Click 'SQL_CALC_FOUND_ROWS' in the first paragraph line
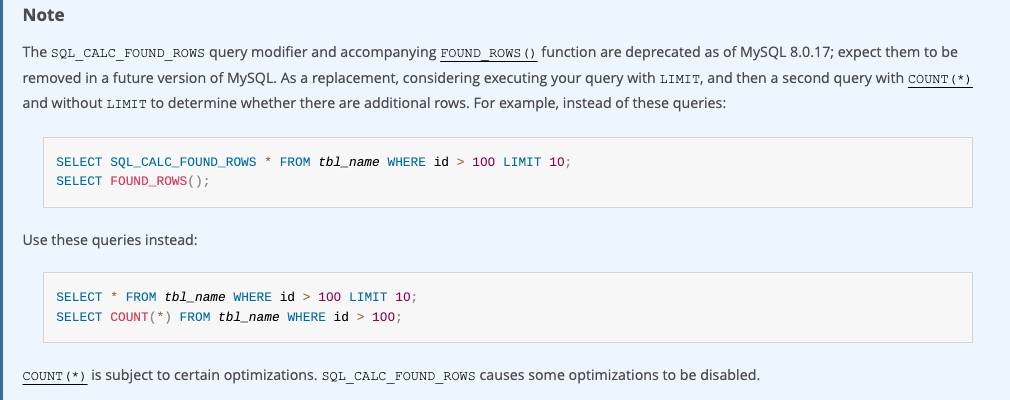Viewport: 1010px width, 400px height. pos(128,53)
